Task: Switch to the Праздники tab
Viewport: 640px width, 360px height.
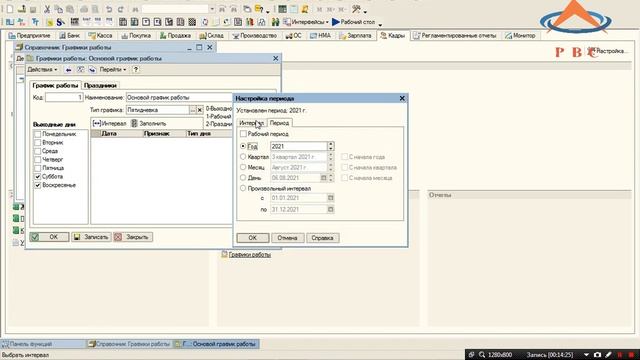Action: [100, 85]
